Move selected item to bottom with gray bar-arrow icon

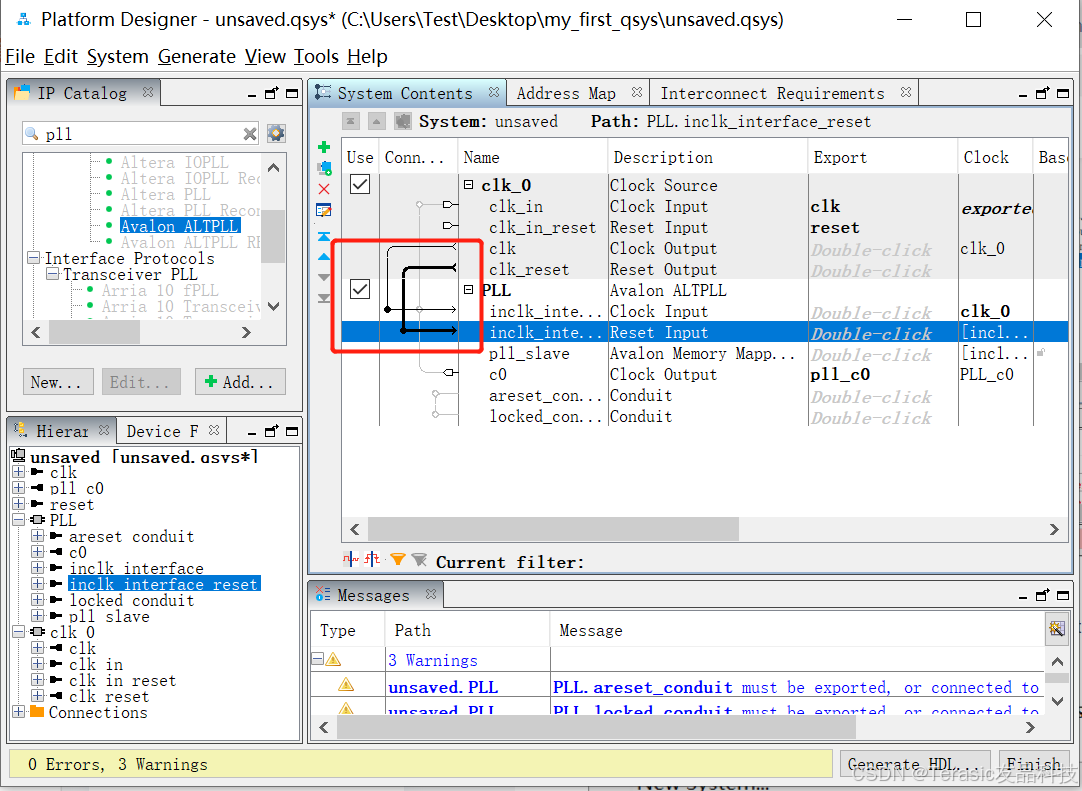[324, 298]
